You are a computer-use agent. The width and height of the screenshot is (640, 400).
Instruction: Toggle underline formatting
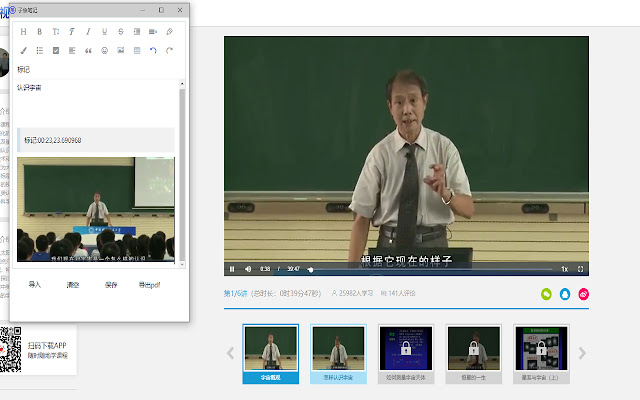pyautogui.click(x=104, y=31)
